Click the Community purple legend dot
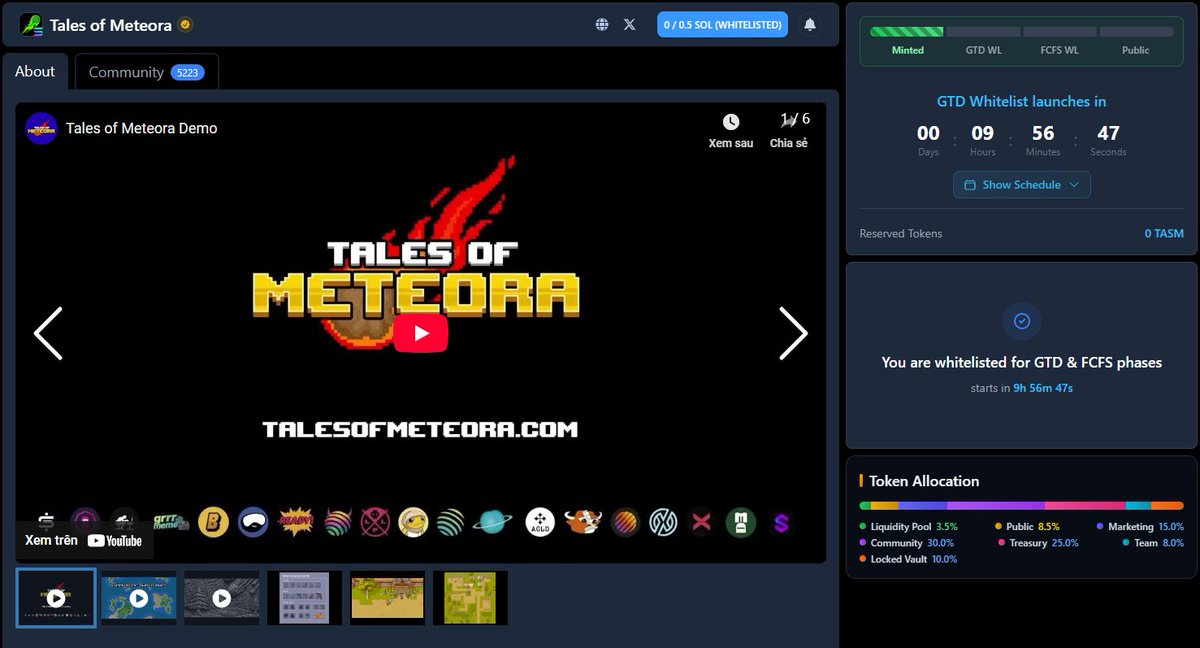Screen dimensions: 1200x648 click(x=863, y=543)
